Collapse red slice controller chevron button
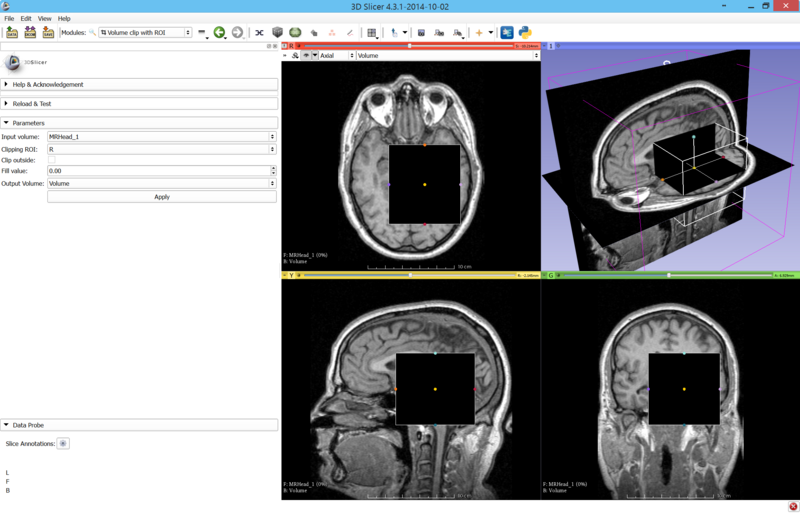This screenshot has height=513, width=800. tap(285, 56)
